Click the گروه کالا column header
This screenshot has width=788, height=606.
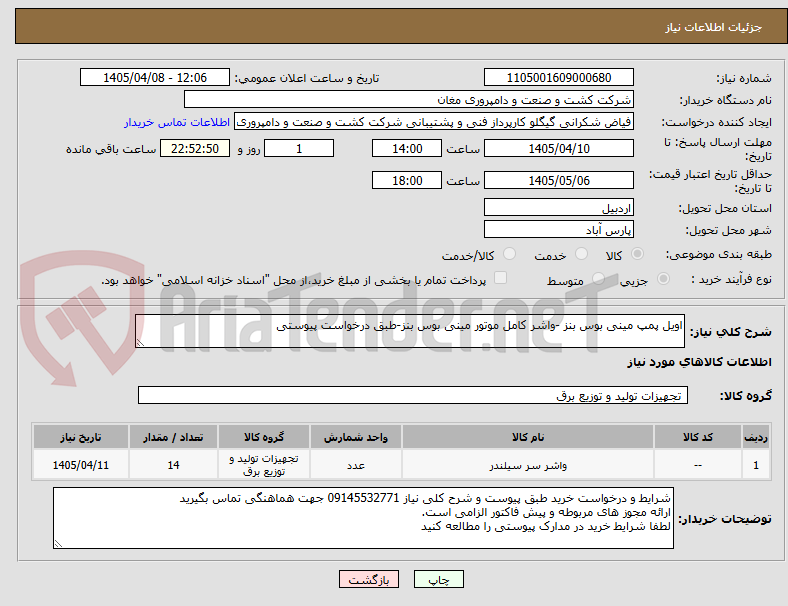[264, 437]
